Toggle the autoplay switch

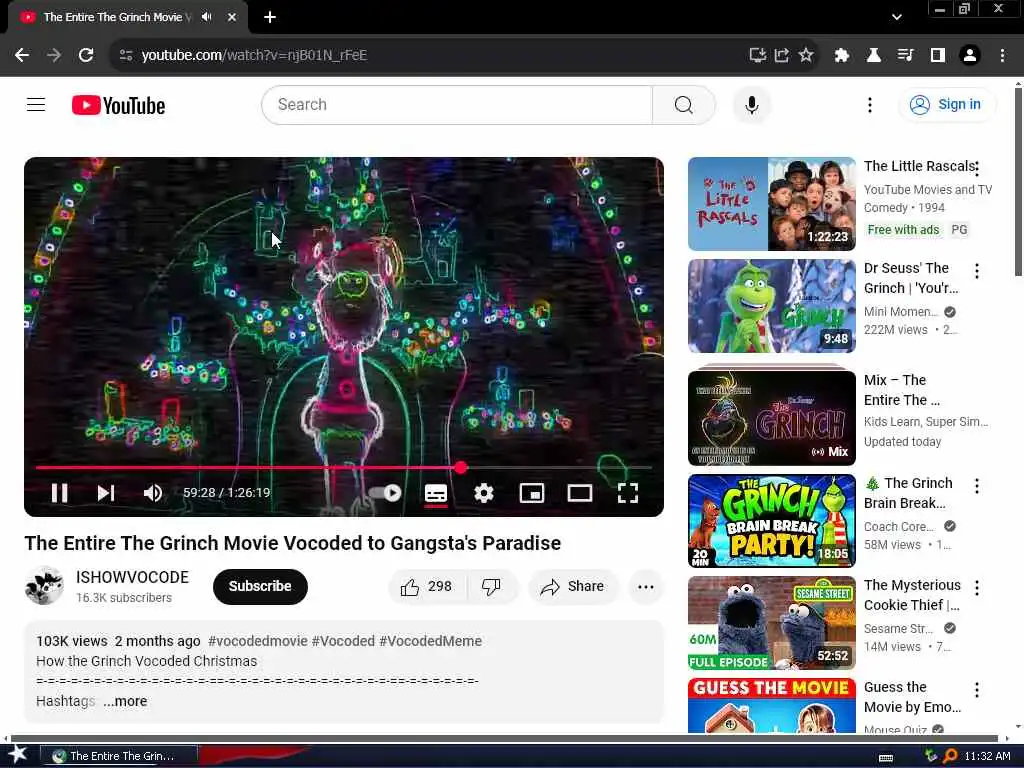tap(385, 493)
